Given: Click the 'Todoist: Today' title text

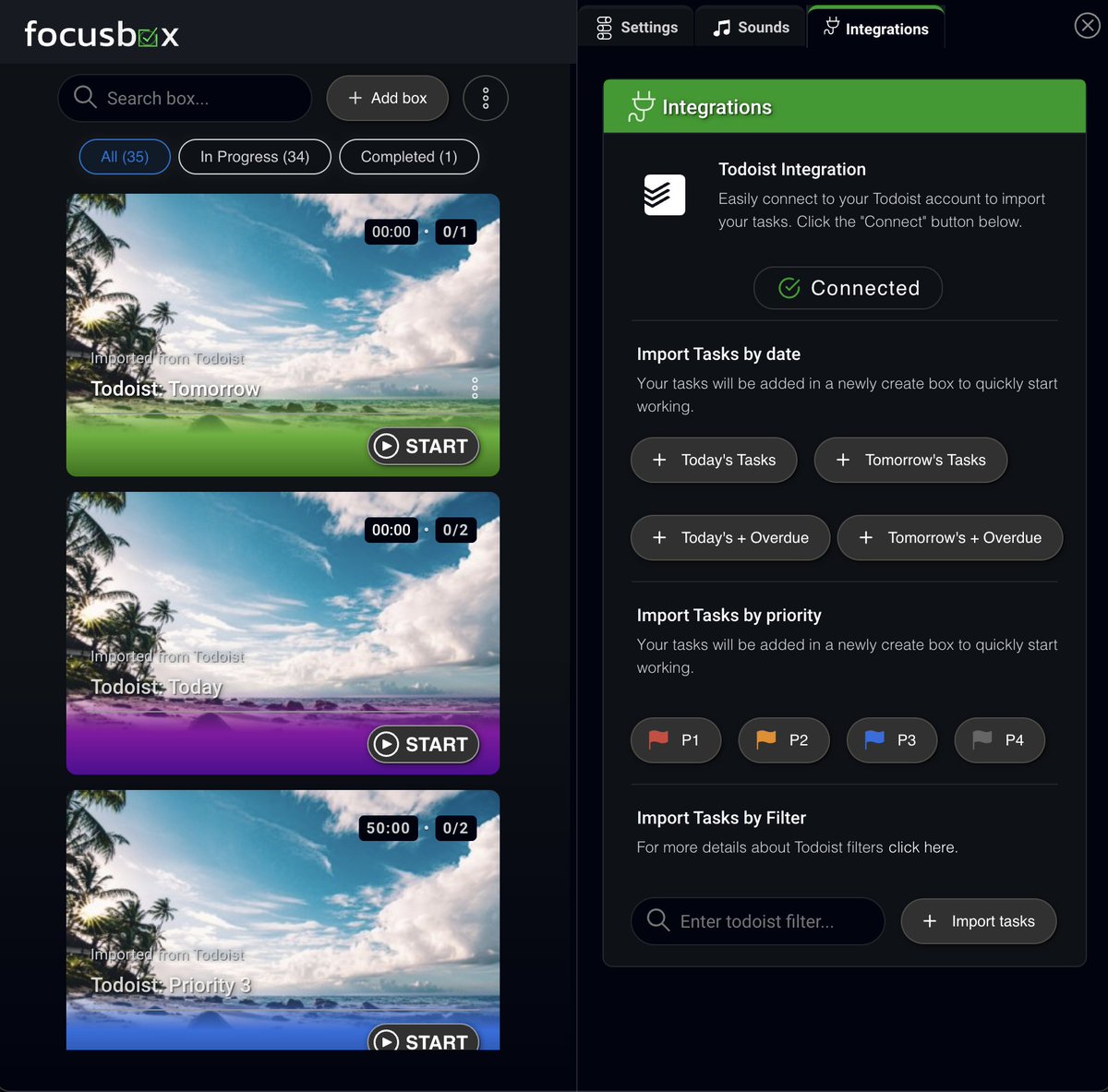Looking at the screenshot, I should coord(157,687).
